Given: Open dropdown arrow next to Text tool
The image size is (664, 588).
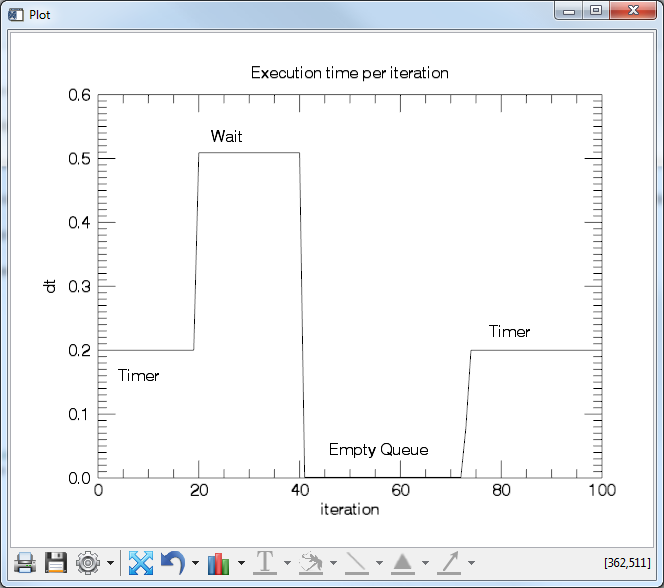Looking at the screenshot, I should tap(287, 564).
